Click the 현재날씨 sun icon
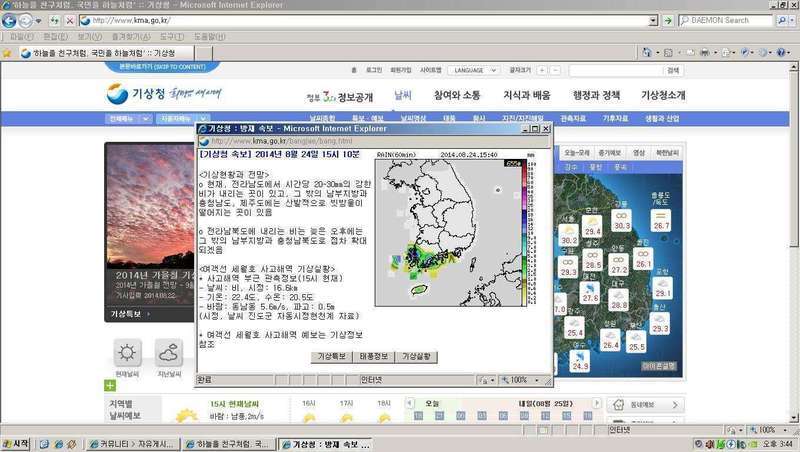 pyautogui.click(x=127, y=353)
